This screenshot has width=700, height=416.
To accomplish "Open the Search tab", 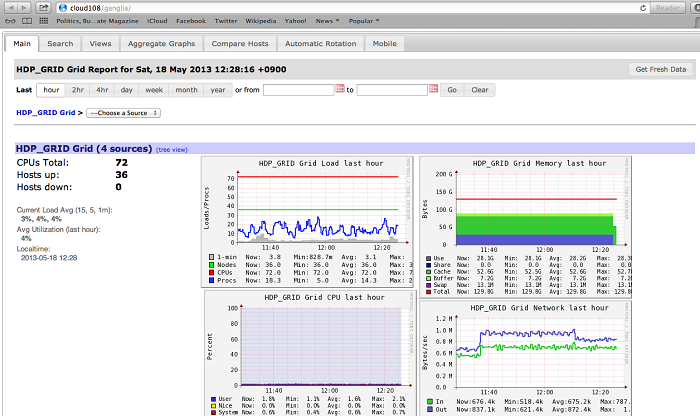I will (x=60, y=44).
